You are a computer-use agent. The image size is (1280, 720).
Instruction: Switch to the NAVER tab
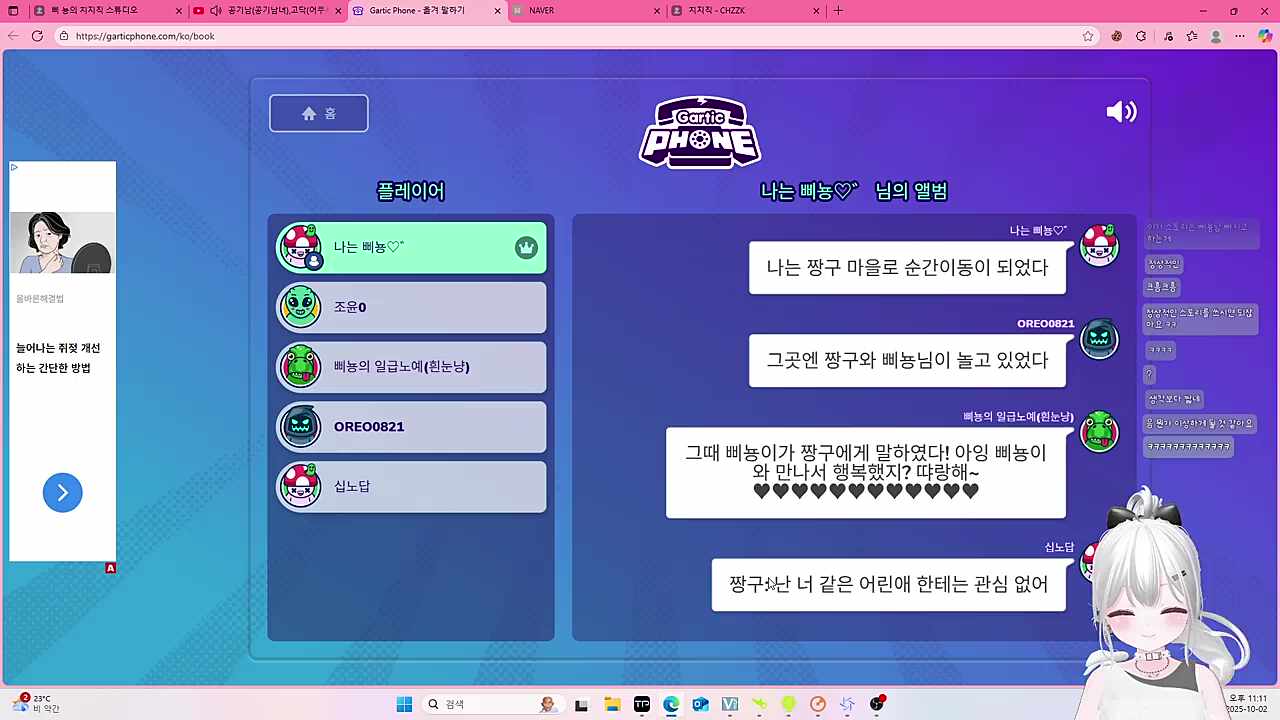click(586, 11)
